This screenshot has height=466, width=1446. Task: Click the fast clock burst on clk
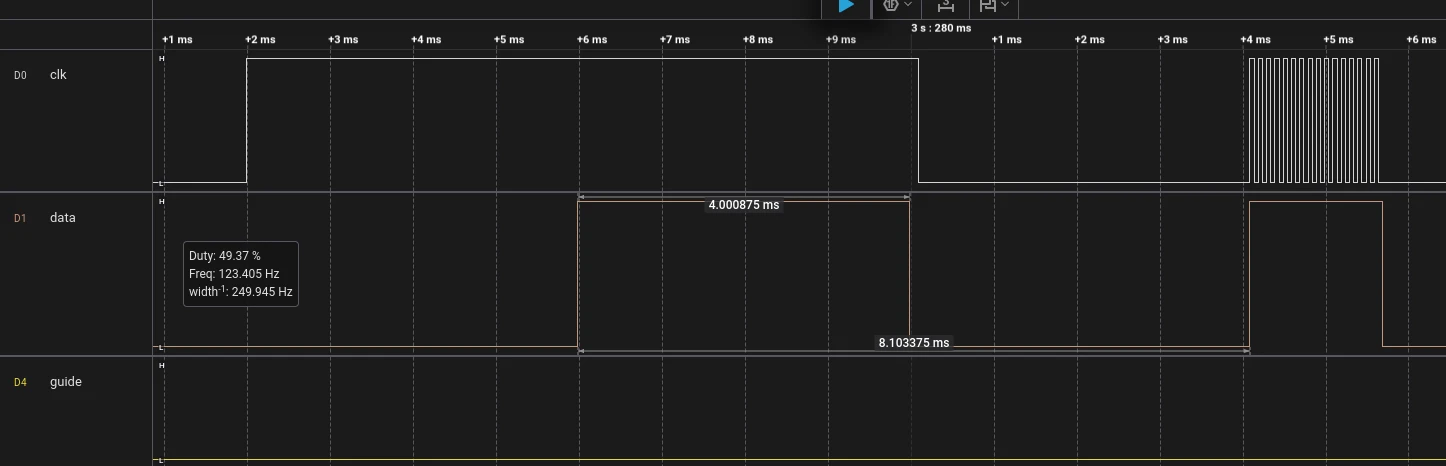(1313, 120)
